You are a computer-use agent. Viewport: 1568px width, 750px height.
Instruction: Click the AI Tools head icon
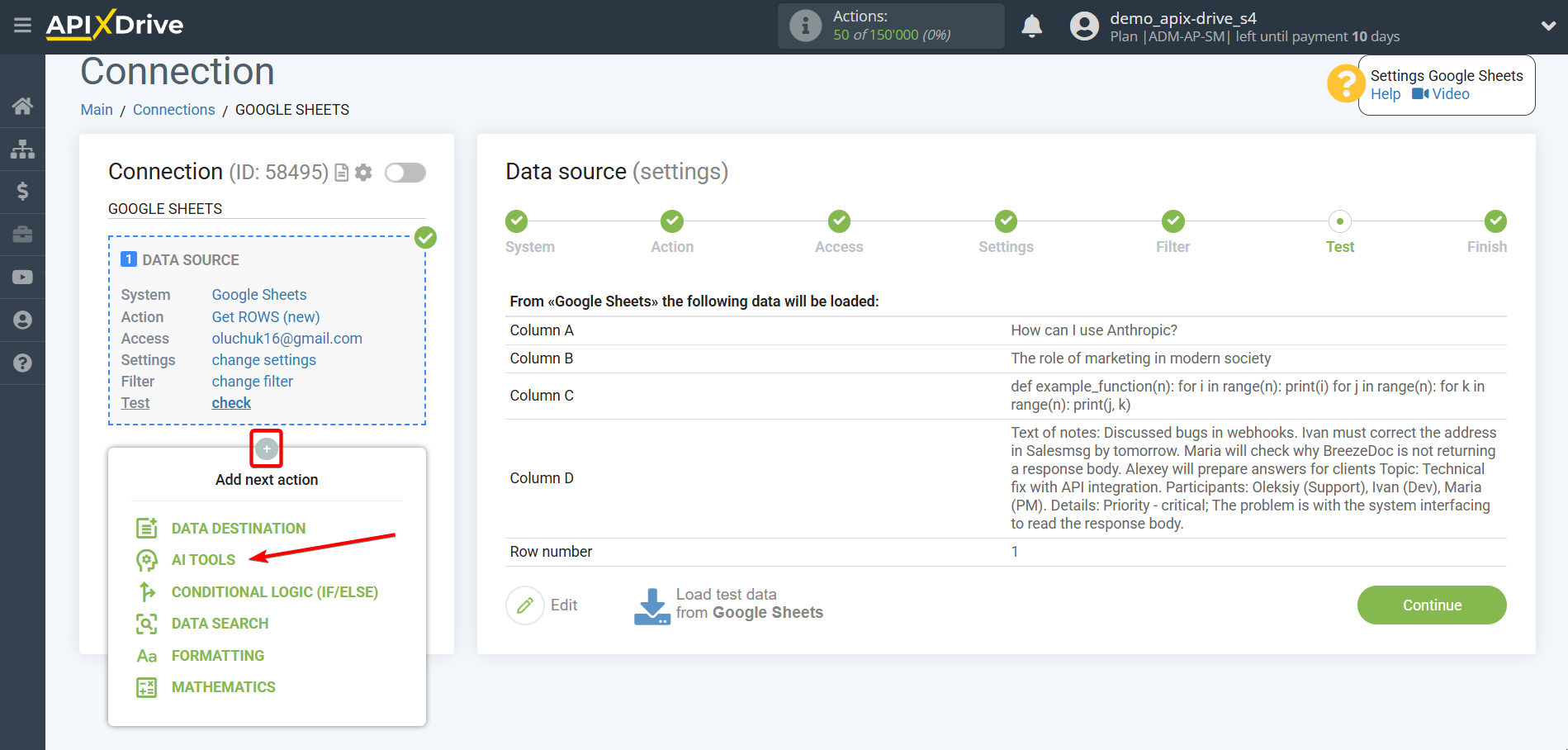click(146, 560)
